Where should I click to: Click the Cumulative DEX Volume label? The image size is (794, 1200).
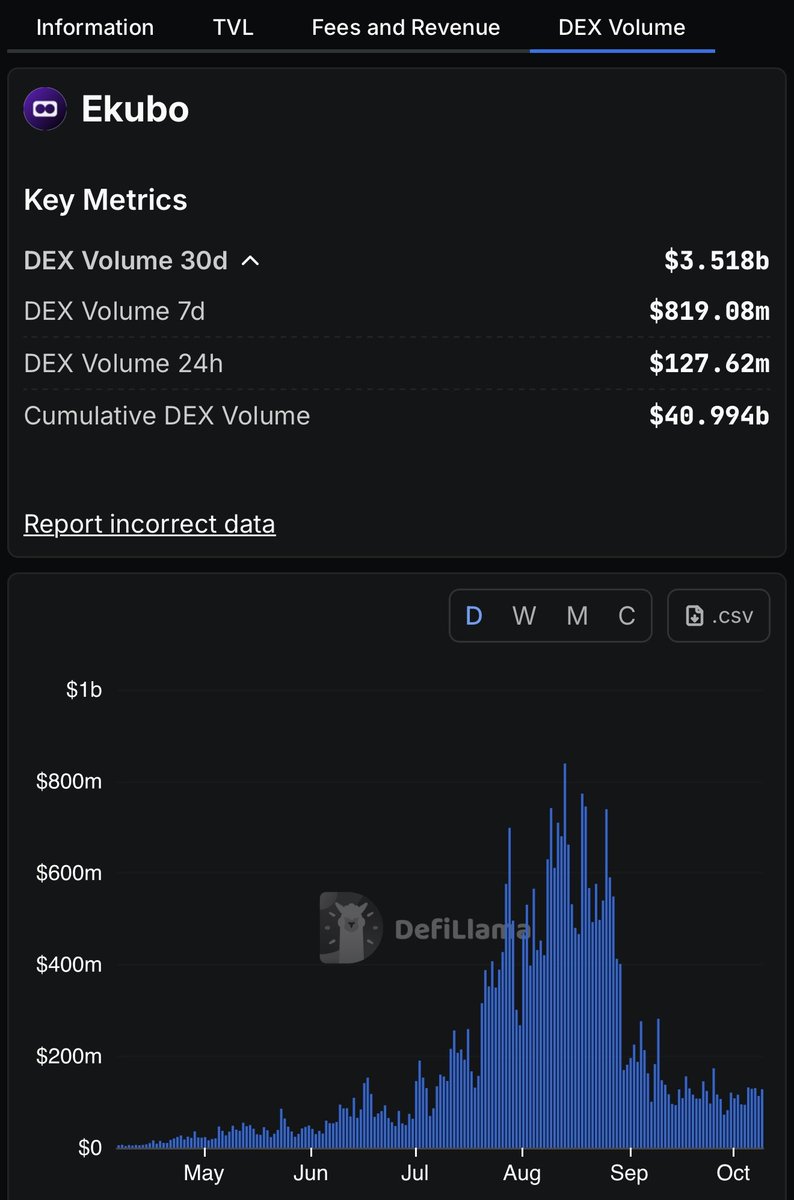coord(167,415)
